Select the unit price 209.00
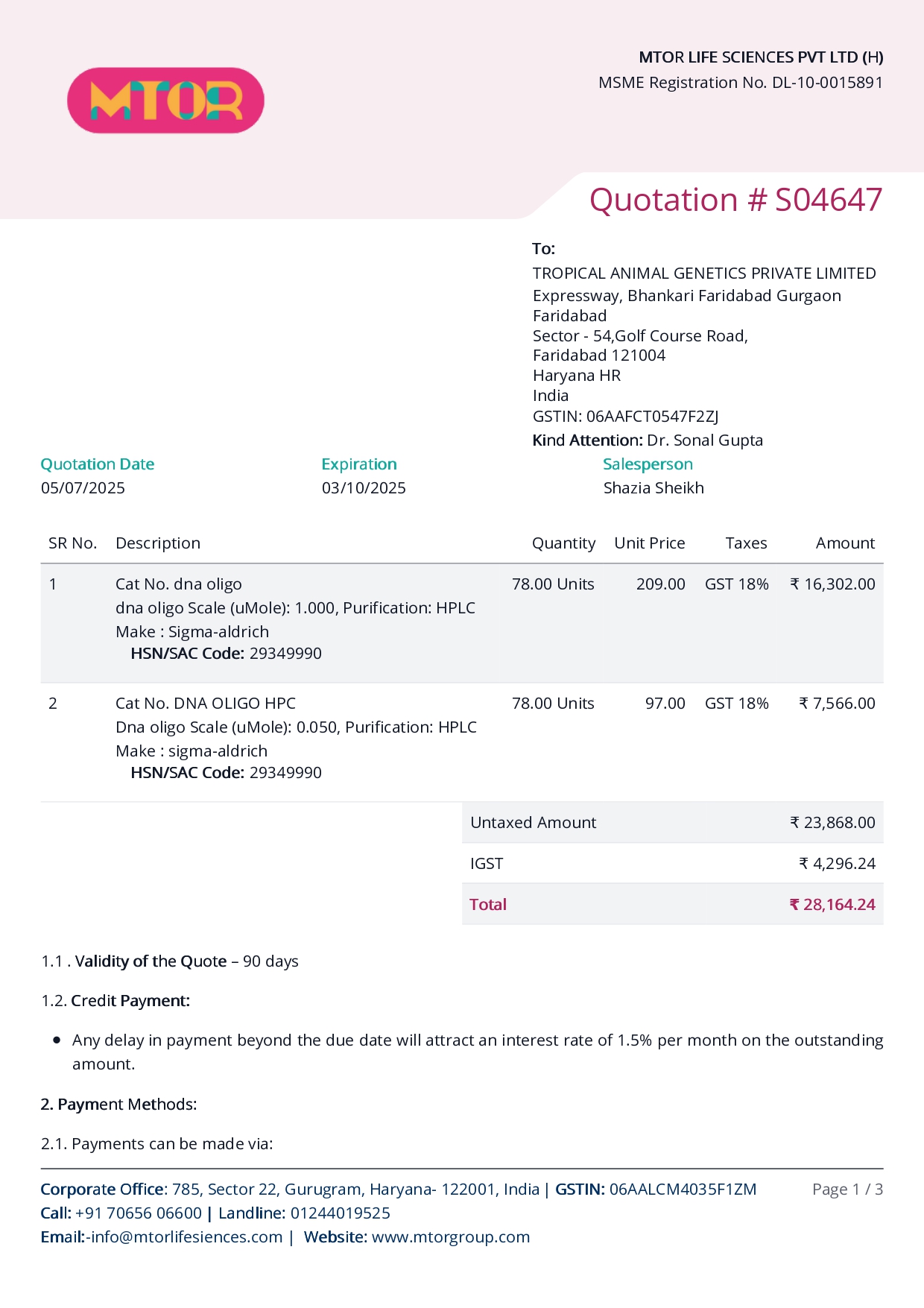The width and height of the screenshot is (924, 1308). tap(661, 584)
